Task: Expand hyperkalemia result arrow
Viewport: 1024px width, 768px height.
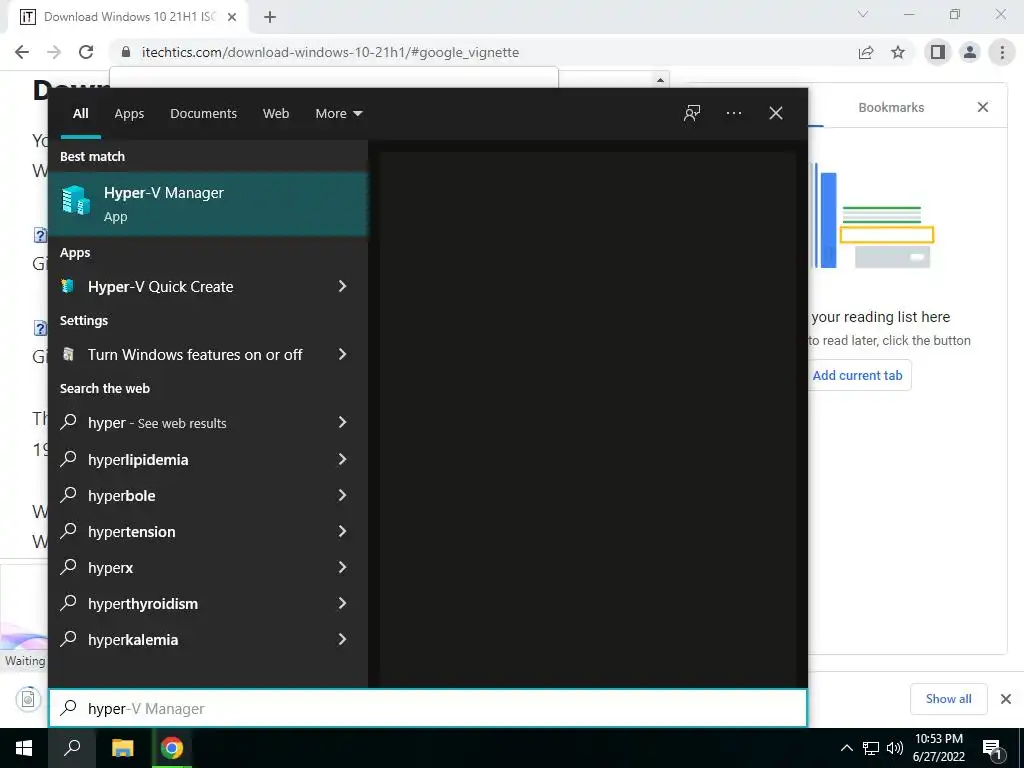Action: pos(342,639)
